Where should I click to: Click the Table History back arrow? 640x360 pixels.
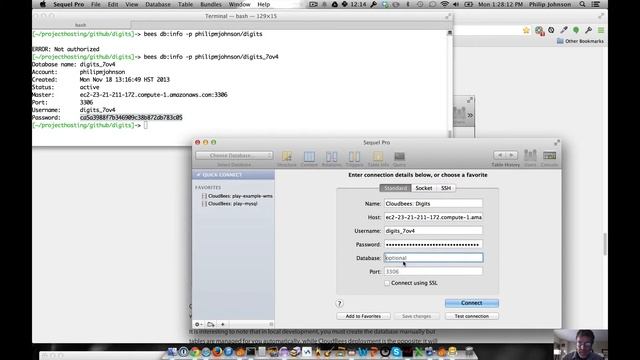[x=500, y=155]
